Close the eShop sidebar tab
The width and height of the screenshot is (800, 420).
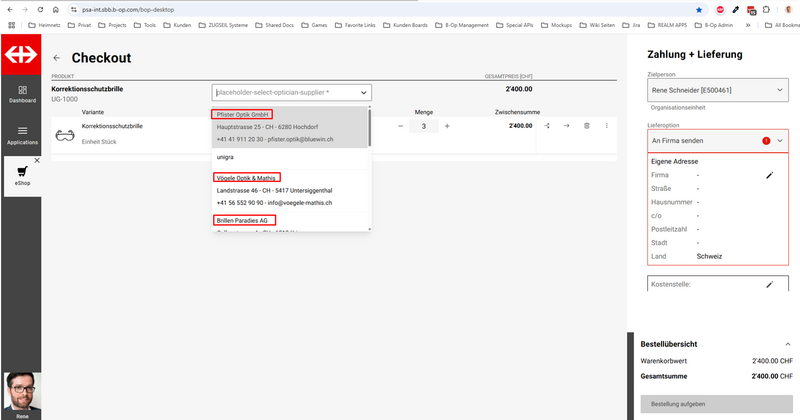37,160
